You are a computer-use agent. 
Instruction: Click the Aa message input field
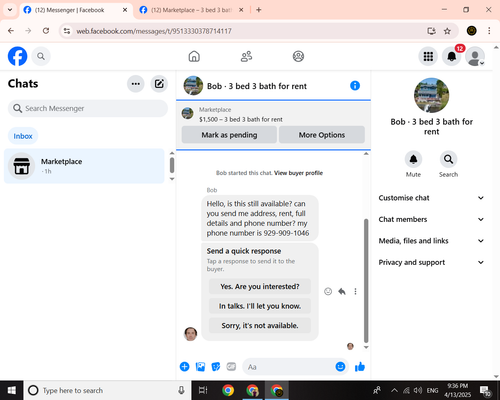pyautogui.click(x=289, y=367)
